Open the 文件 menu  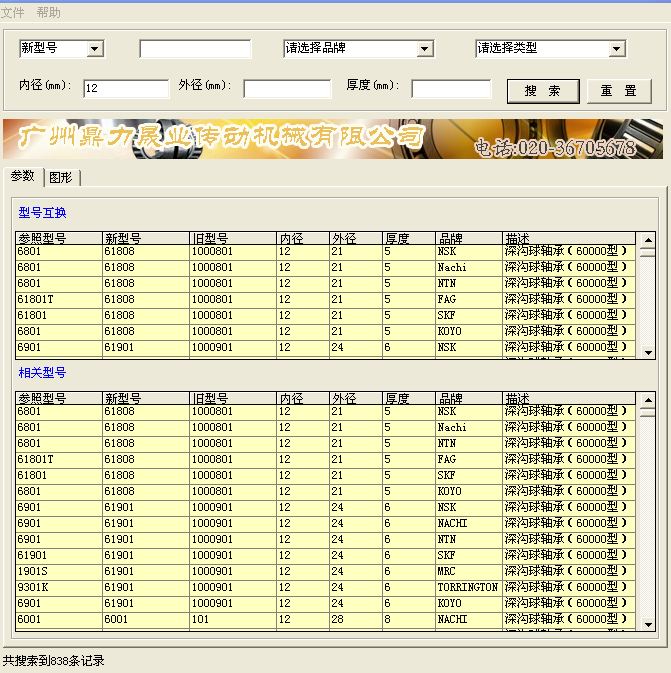13,12
